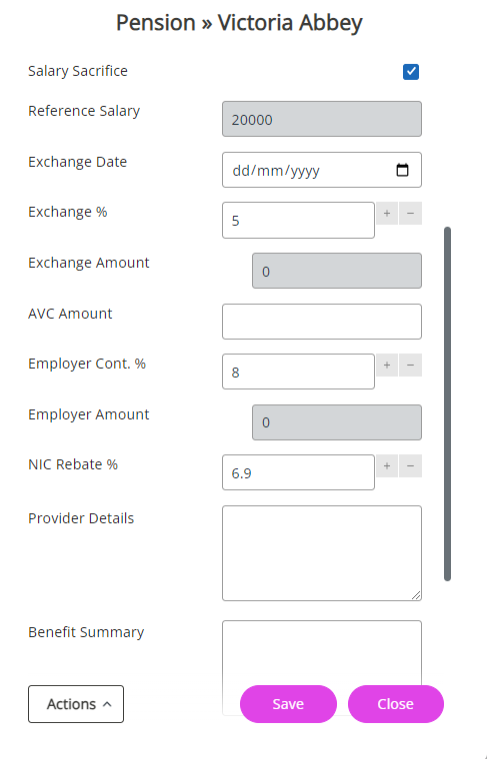Click the Exchange Date dd/mm/yyyy field

pos(322,170)
